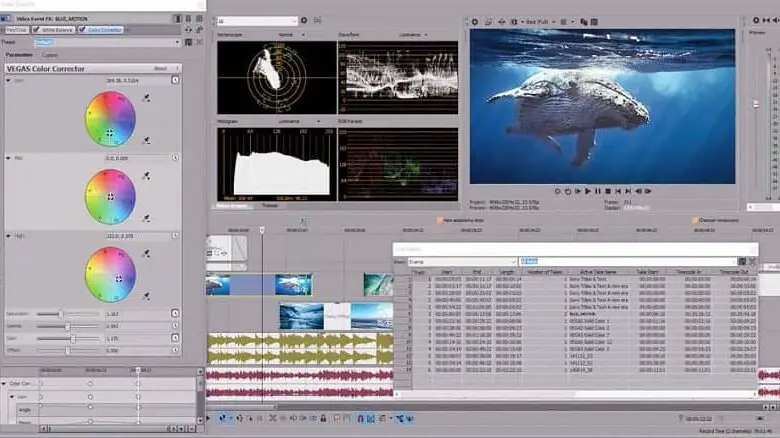This screenshot has height=438, width=780.
Task: Adjust the Gamma slider
Action: coord(66,326)
